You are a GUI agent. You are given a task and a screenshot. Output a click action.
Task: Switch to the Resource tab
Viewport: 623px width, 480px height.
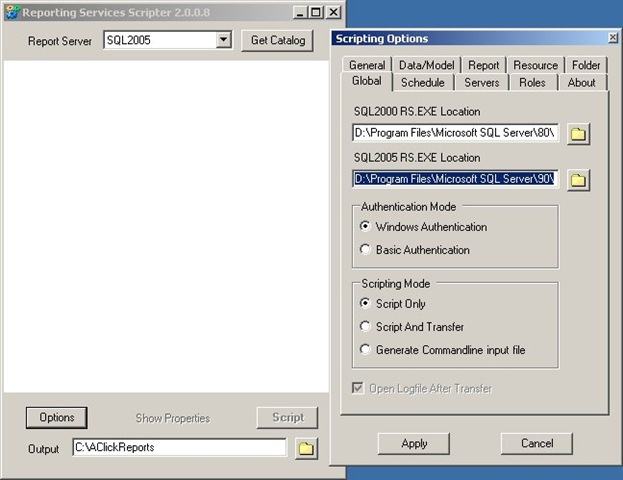tap(535, 65)
